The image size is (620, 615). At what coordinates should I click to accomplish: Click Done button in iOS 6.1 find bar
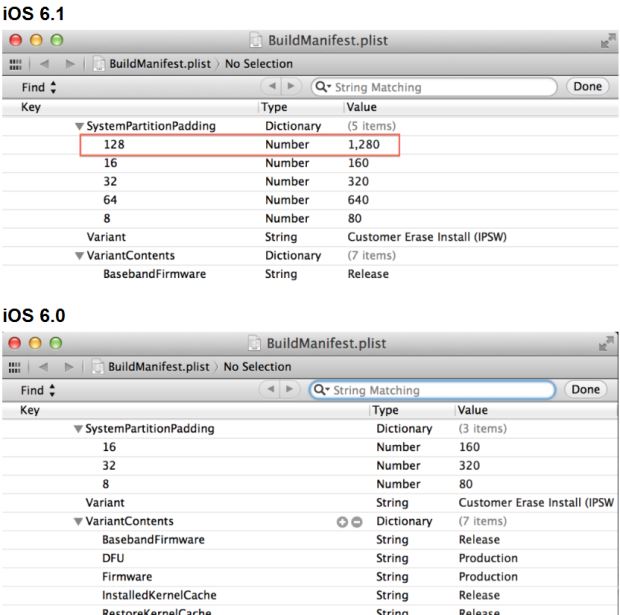588,86
